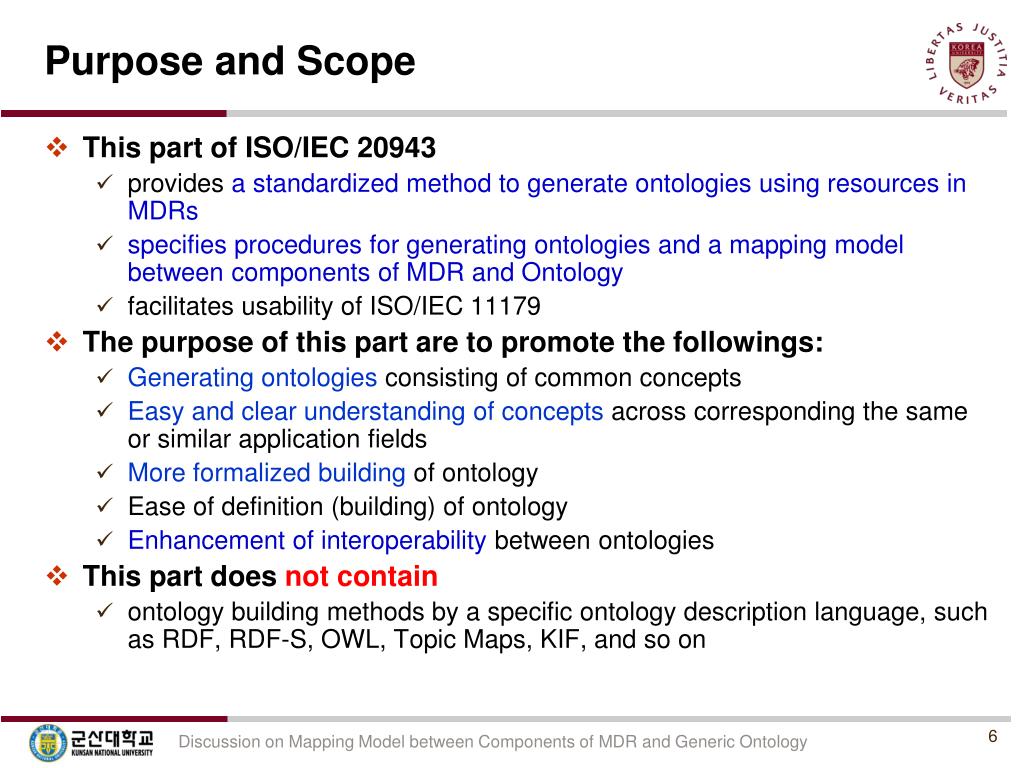Viewport: 1024px width, 768px height.
Task: Click the blue text 'Enhancement of interoperability'
Action: coord(307,541)
